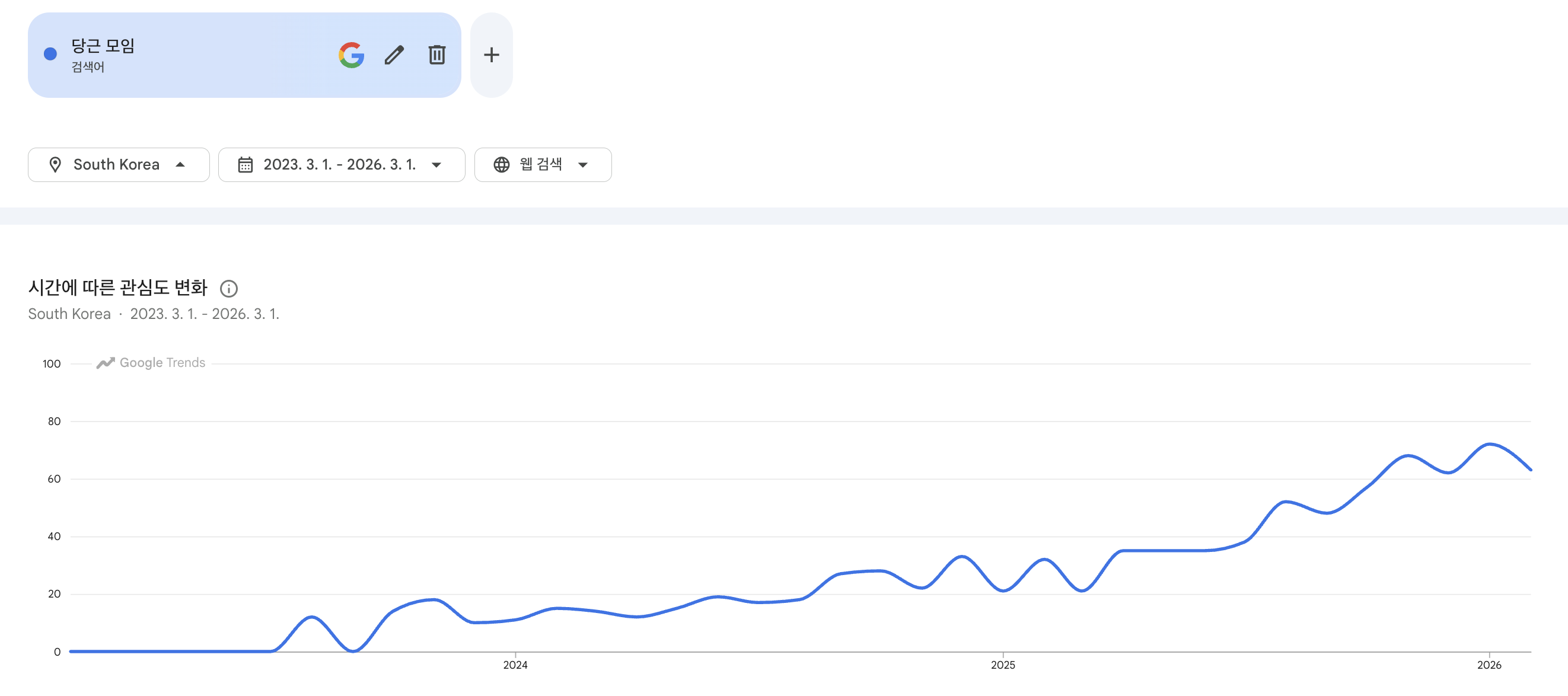
Task: Click the 검색어 subtitle under the term
Action: (x=88, y=67)
